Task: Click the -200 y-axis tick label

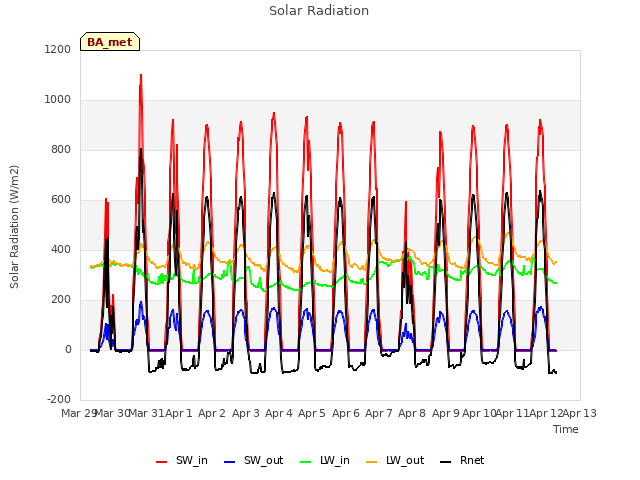Action: 59,399
